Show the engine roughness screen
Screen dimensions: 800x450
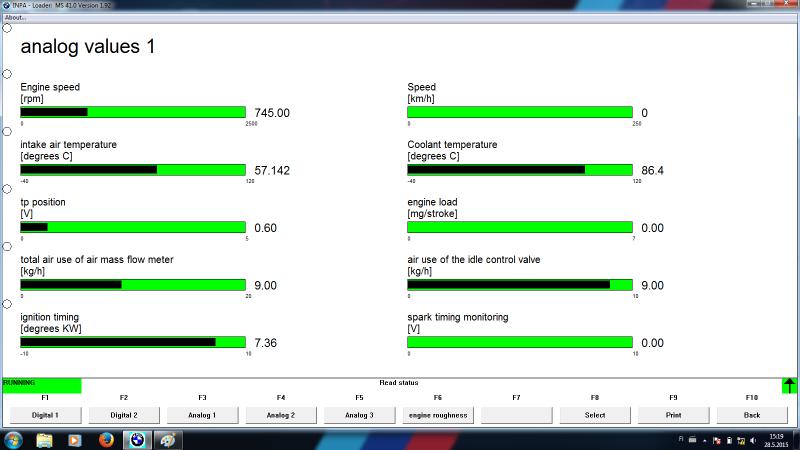coord(438,414)
